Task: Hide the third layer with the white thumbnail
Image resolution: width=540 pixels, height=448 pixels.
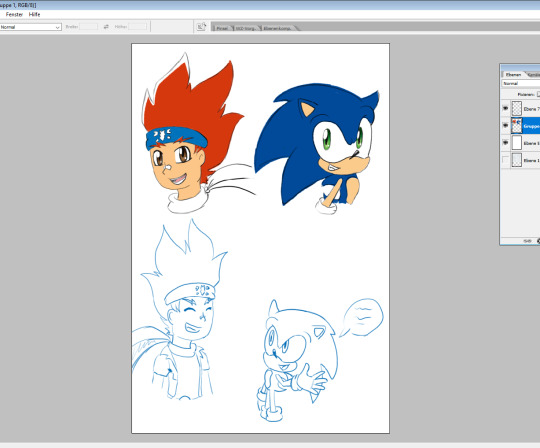Action: click(505, 143)
